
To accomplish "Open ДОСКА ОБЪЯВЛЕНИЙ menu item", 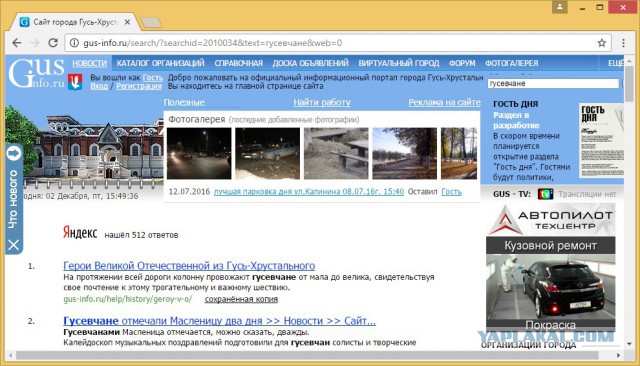I will (x=311, y=63).
